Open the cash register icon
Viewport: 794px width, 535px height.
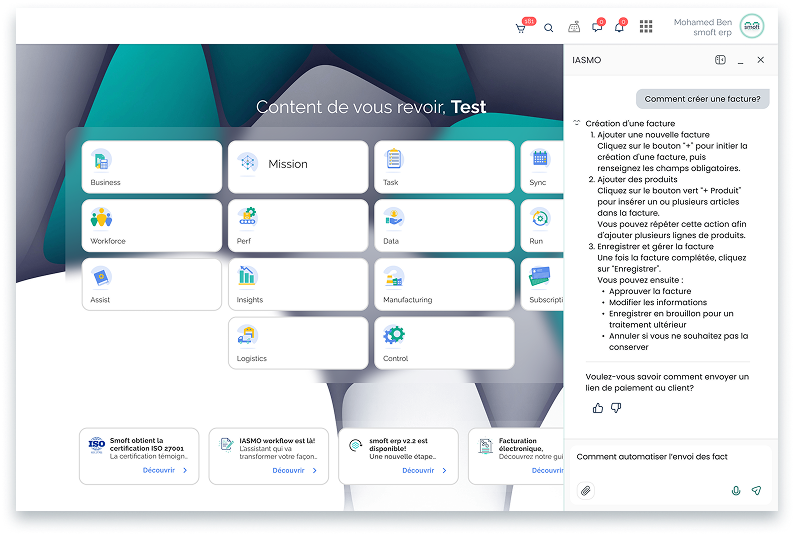pyautogui.click(x=574, y=27)
